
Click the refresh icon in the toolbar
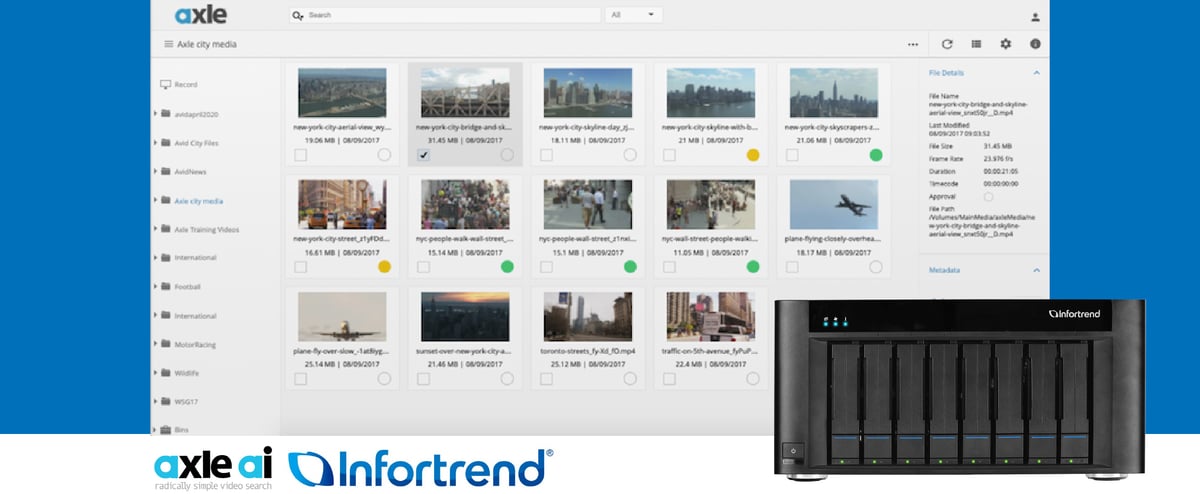(947, 44)
